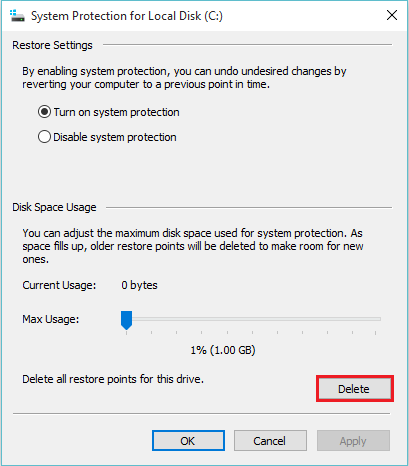Click the 0 bytes Current Usage value

click(x=139, y=285)
